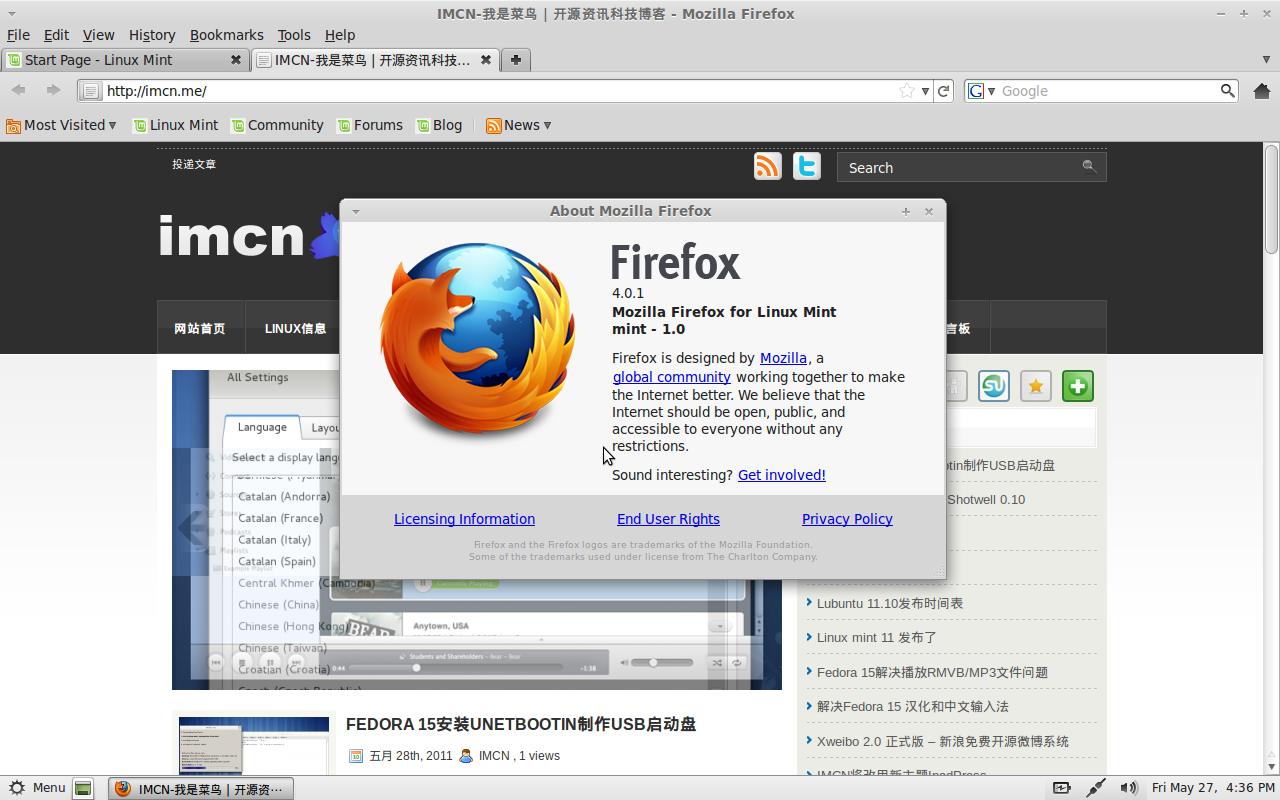This screenshot has width=1280, height=800.
Task: Open the site's Twitter icon
Action: [x=807, y=166]
